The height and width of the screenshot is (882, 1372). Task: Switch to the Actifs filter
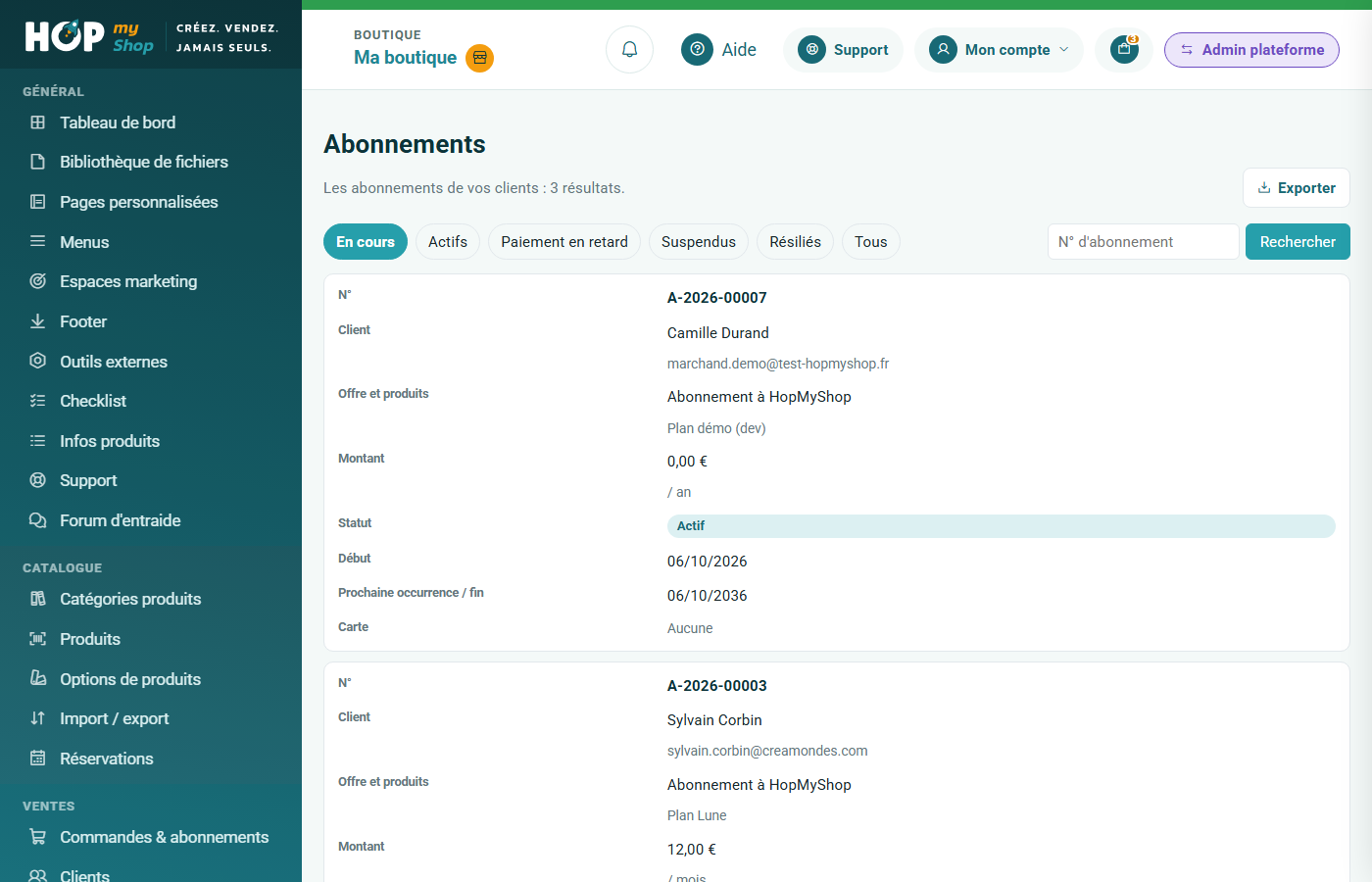448,242
